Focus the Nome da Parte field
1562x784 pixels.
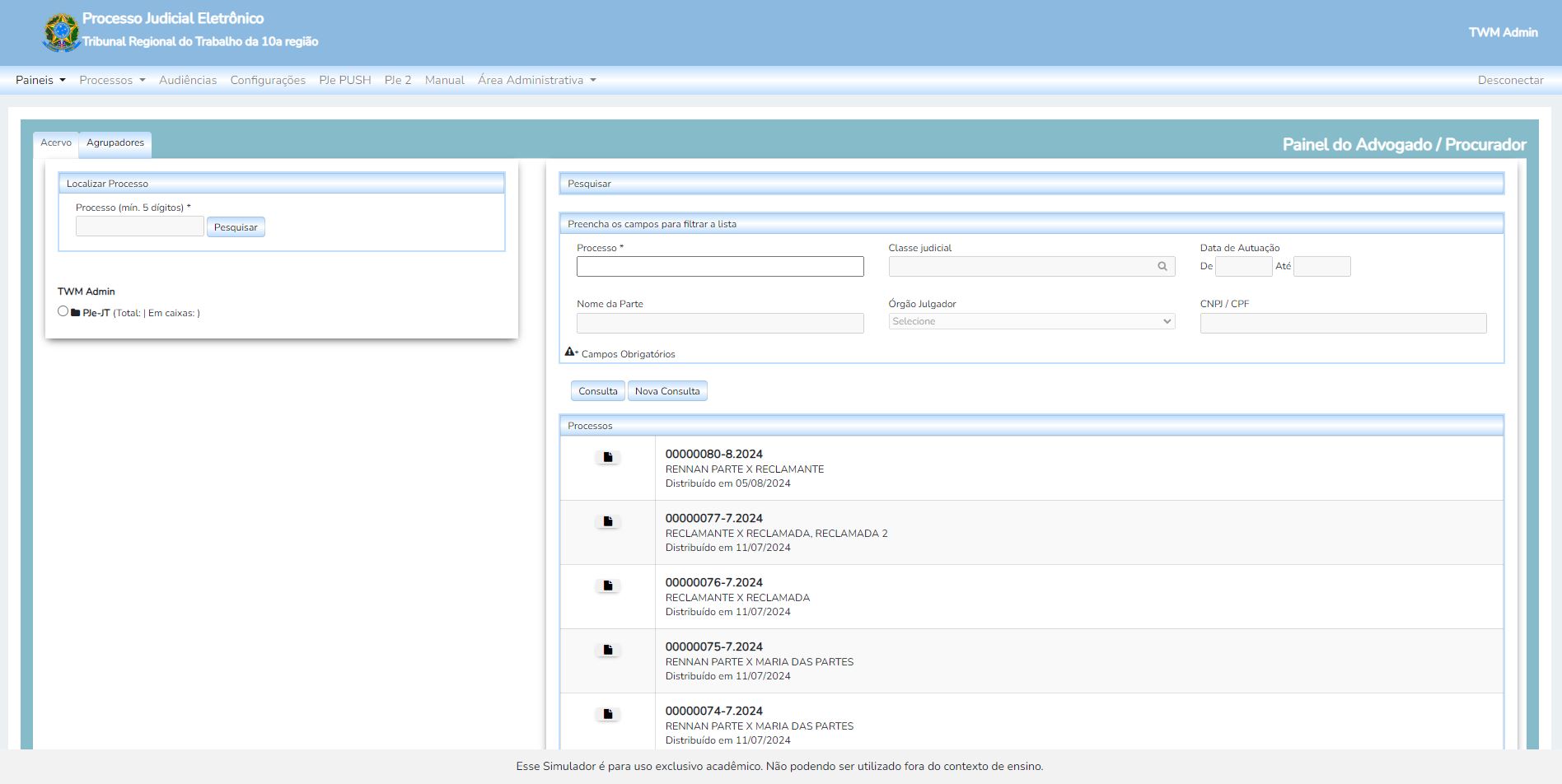(720, 323)
